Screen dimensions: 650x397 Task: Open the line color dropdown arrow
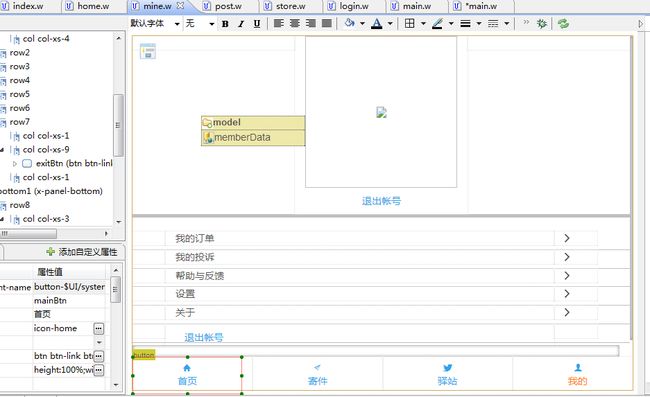click(x=451, y=24)
